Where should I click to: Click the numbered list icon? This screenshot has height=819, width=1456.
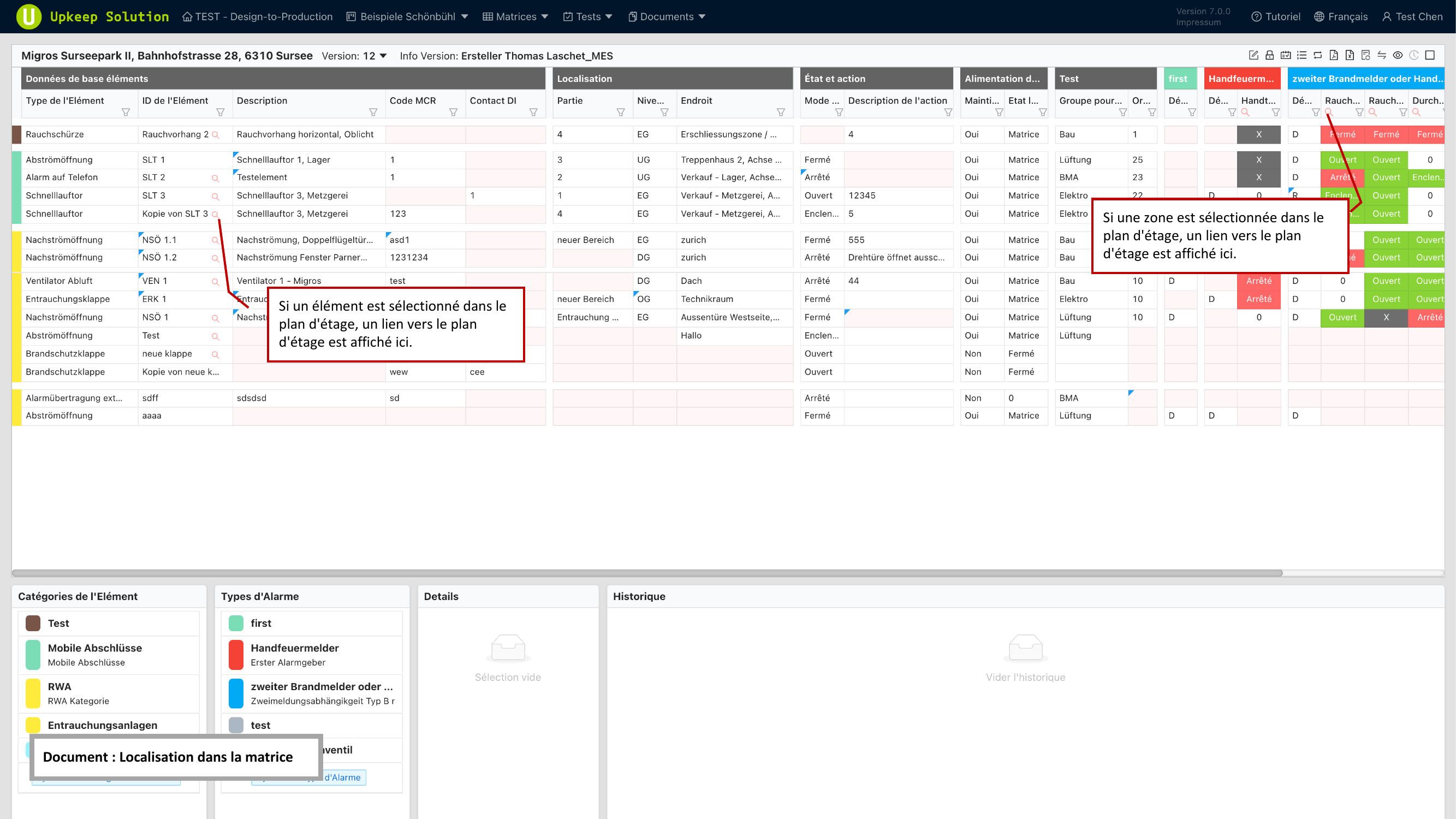(x=1302, y=55)
